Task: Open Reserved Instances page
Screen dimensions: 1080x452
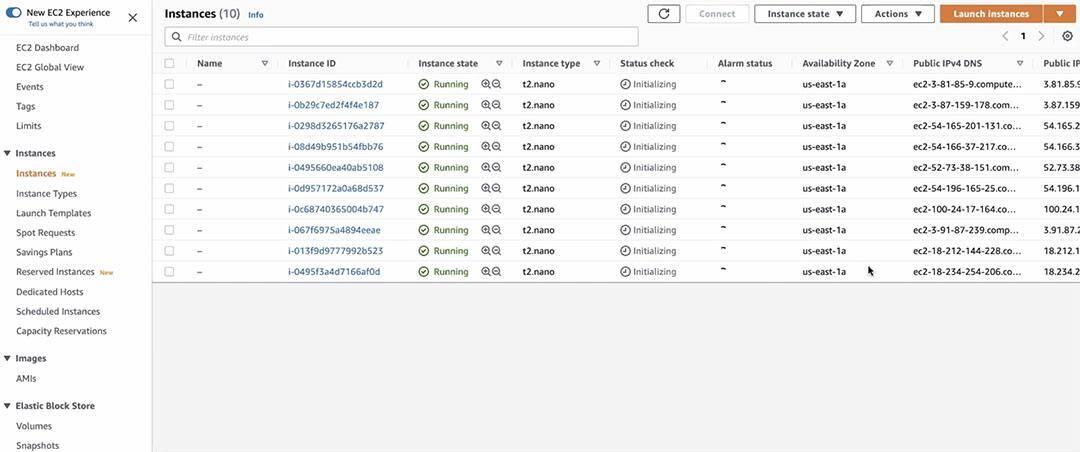Action: [55, 272]
